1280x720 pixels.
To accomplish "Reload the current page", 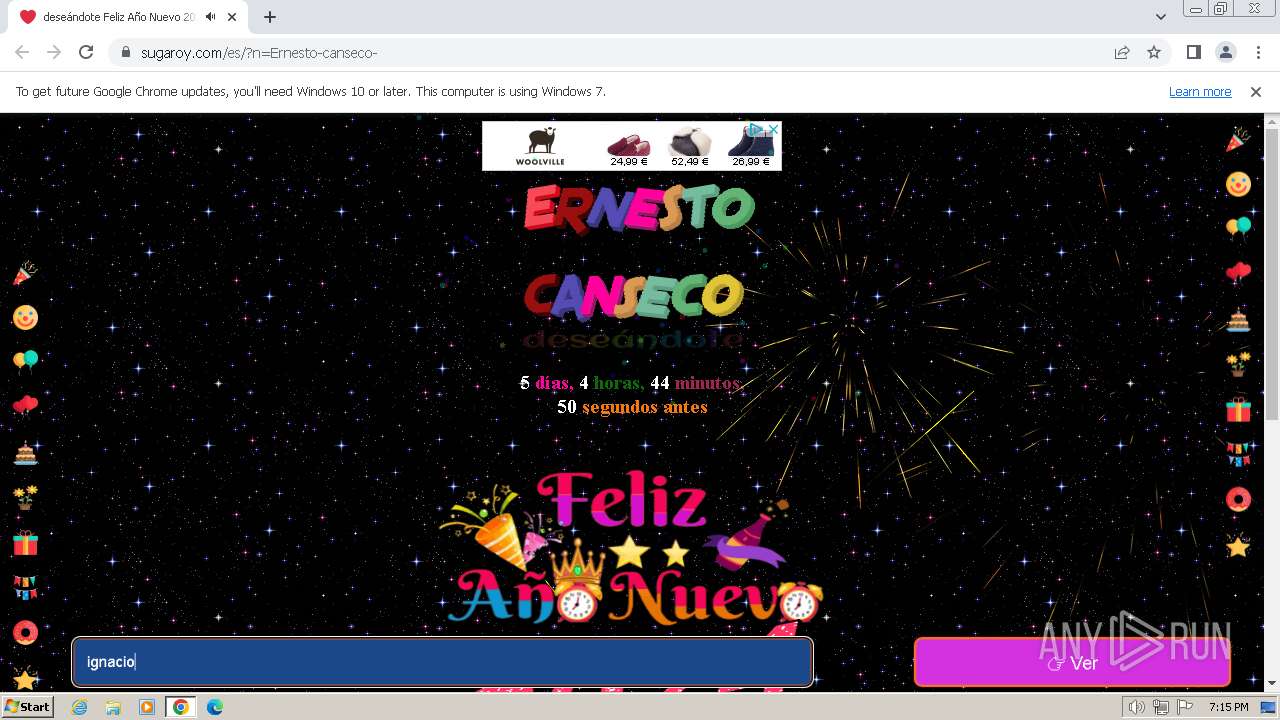I will (x=86, y=52).
